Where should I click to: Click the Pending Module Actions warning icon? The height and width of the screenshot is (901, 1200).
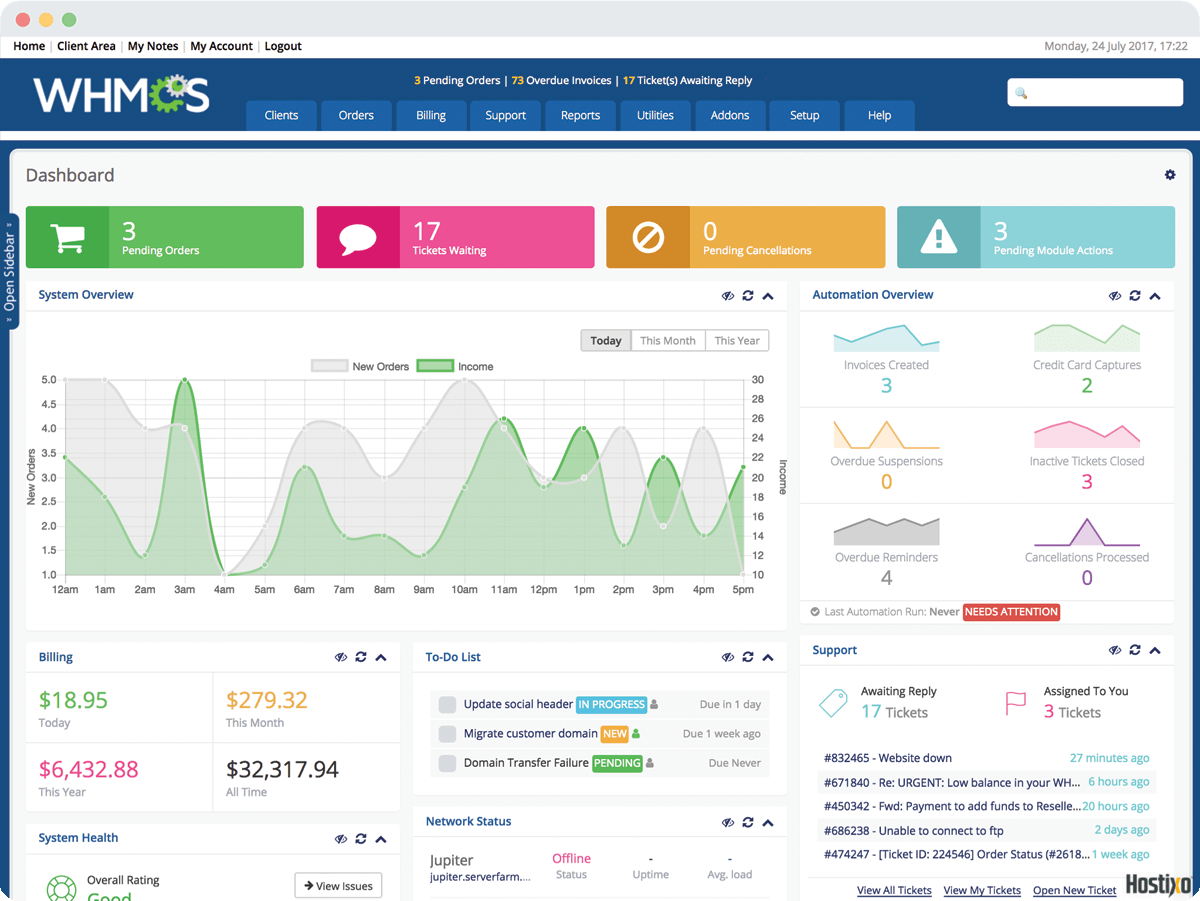pyautogui.click(x=938, y=238)
